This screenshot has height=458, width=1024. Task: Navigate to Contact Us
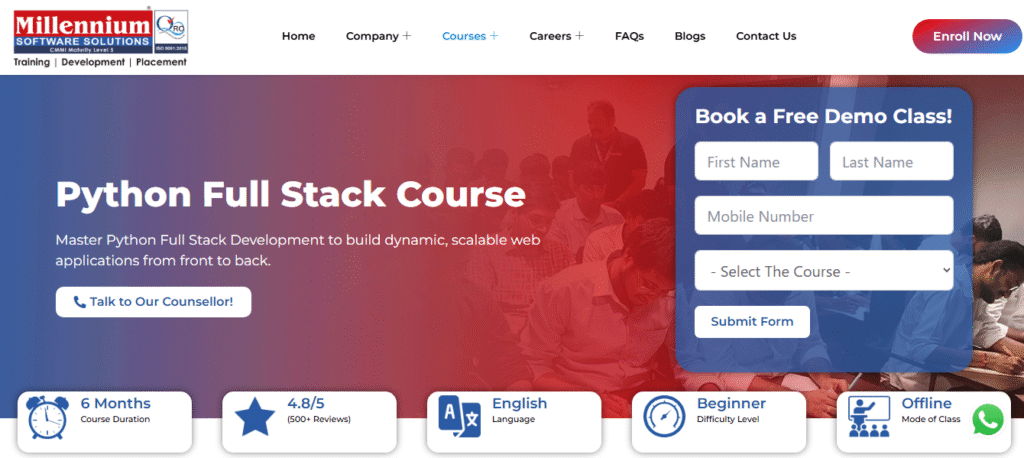(x=765, y=36)
